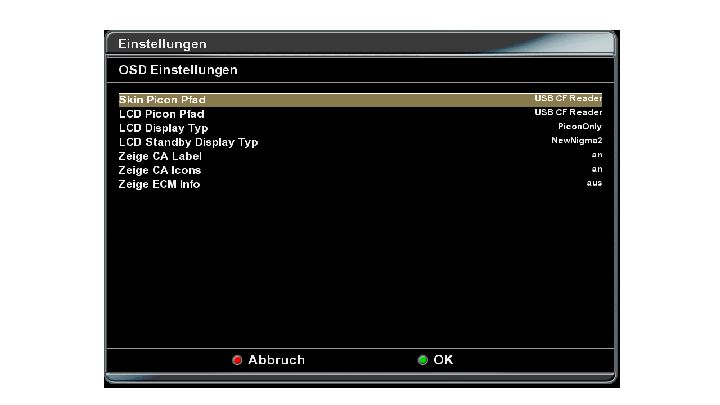Click the red Abbruch indicator dot
The height and width of the screenshot is (405, 720).
pos(237,360)
